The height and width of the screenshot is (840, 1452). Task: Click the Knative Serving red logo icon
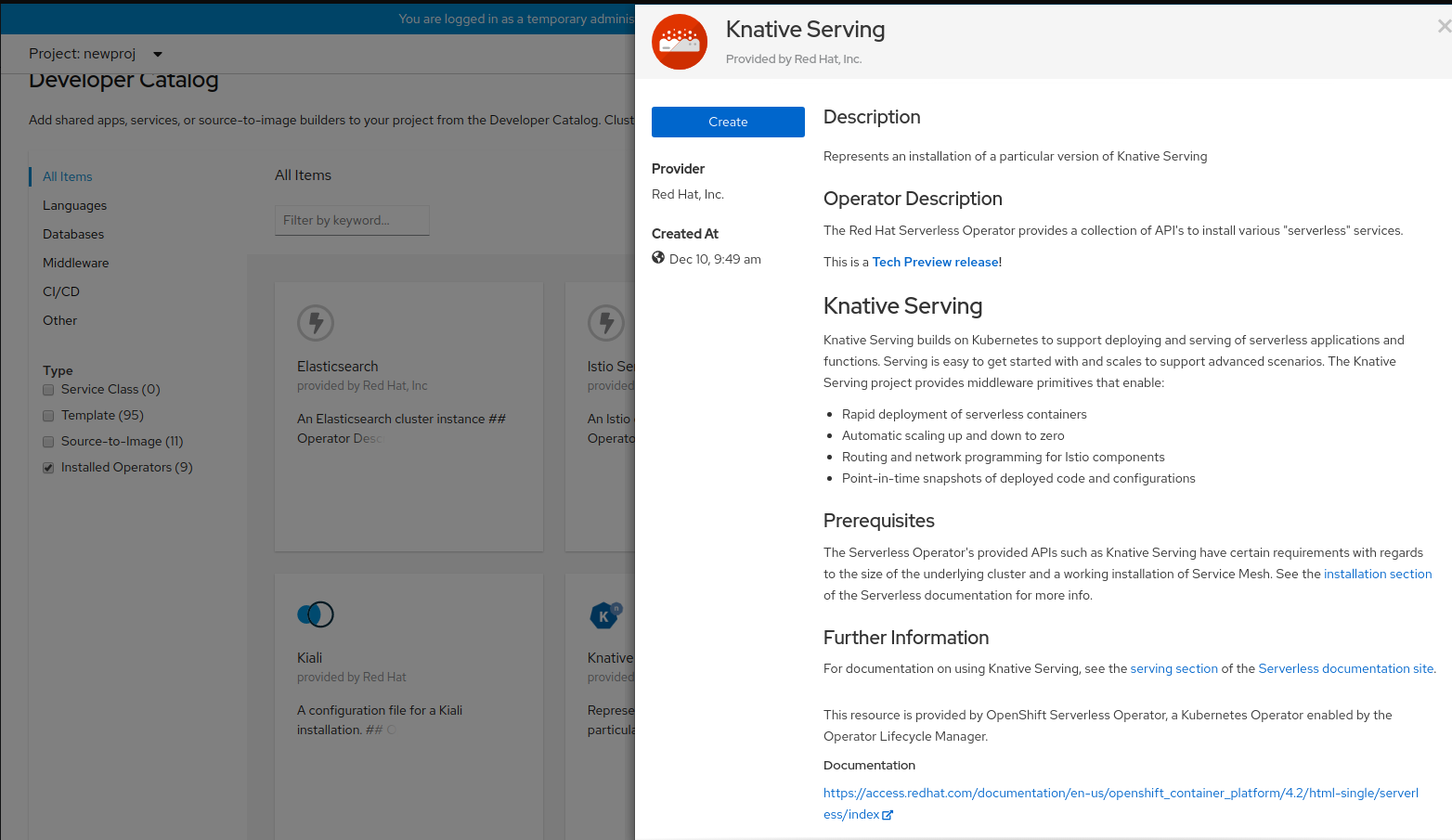tap(680, 42)
